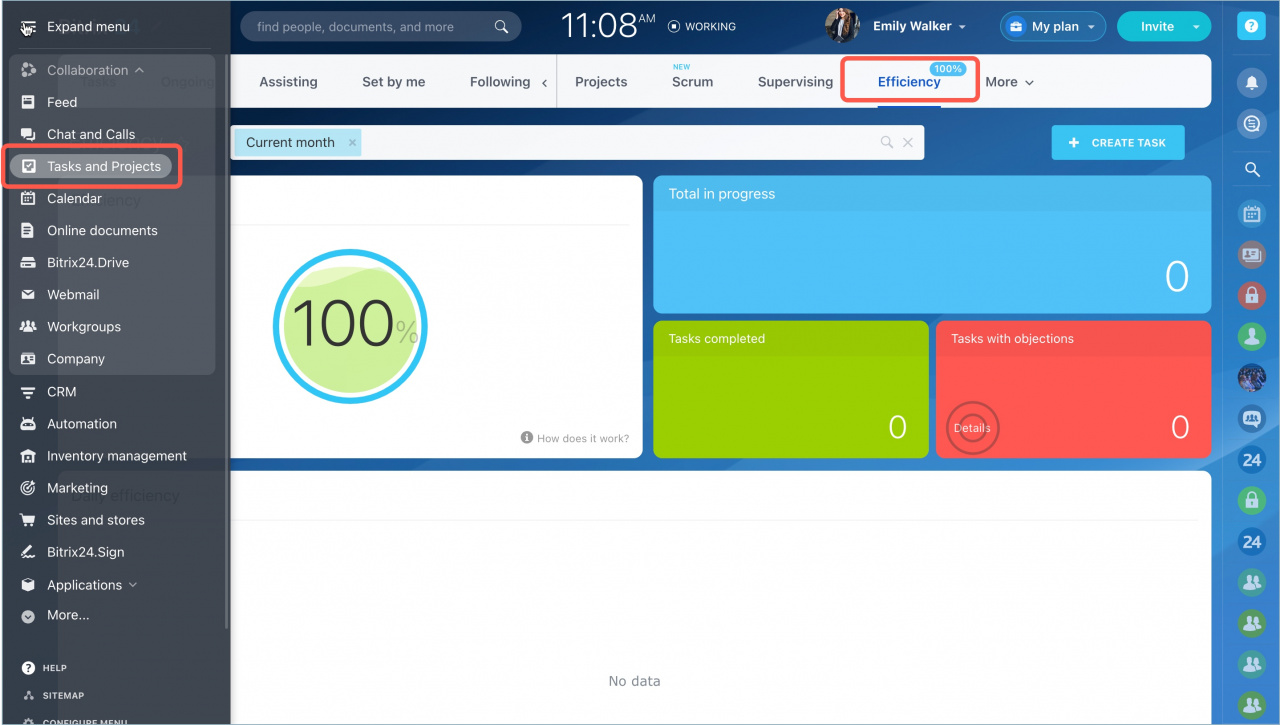1280x725 pixels.
Task: Collapse the Collaboration menu group
Action: 95,70
